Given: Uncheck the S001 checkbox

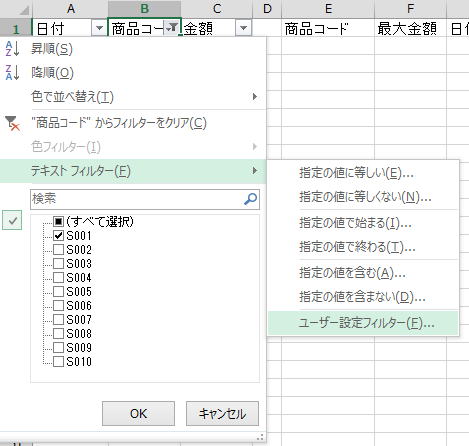Looking at the screenshot, I should 58,236.
